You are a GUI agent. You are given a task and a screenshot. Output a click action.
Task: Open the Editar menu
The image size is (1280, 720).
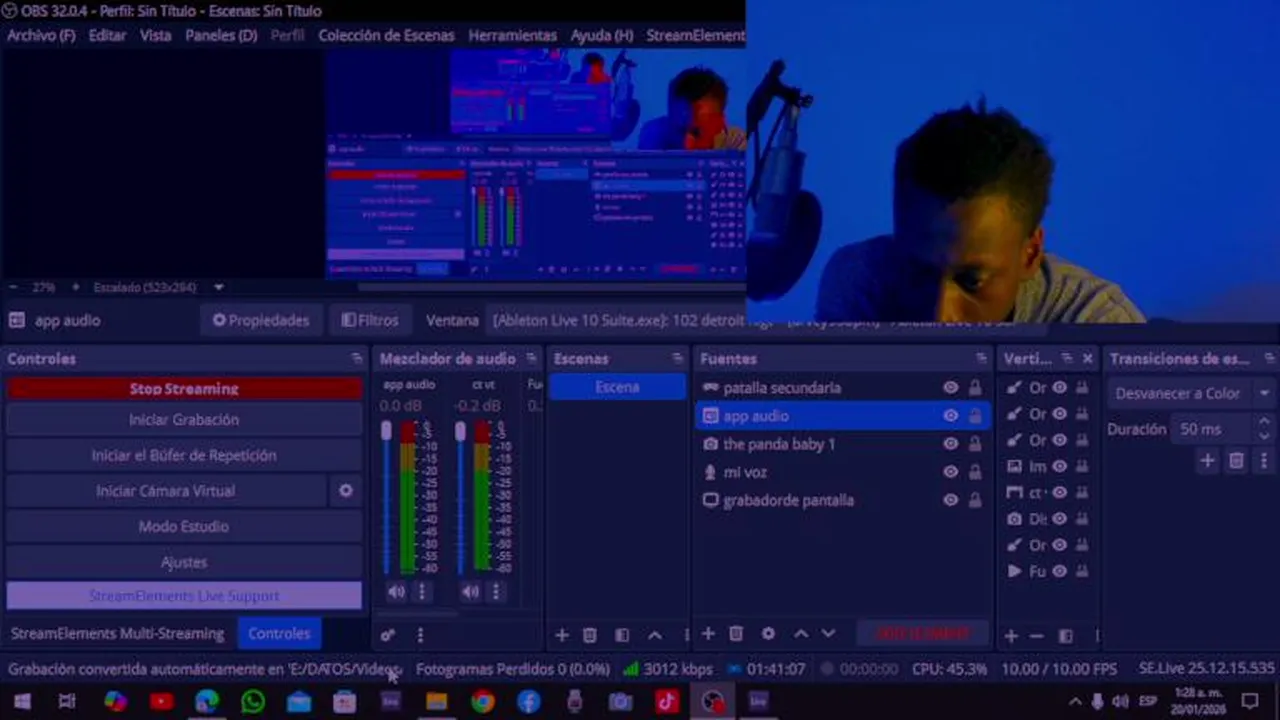107,35
